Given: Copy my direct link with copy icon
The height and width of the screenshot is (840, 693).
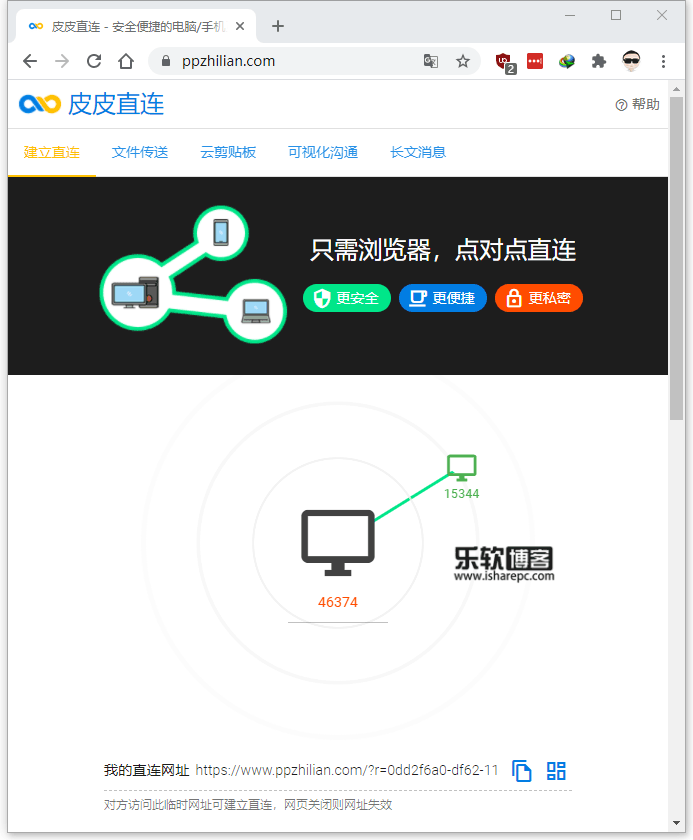Looking at the screenshot, I should pos(522,771).
